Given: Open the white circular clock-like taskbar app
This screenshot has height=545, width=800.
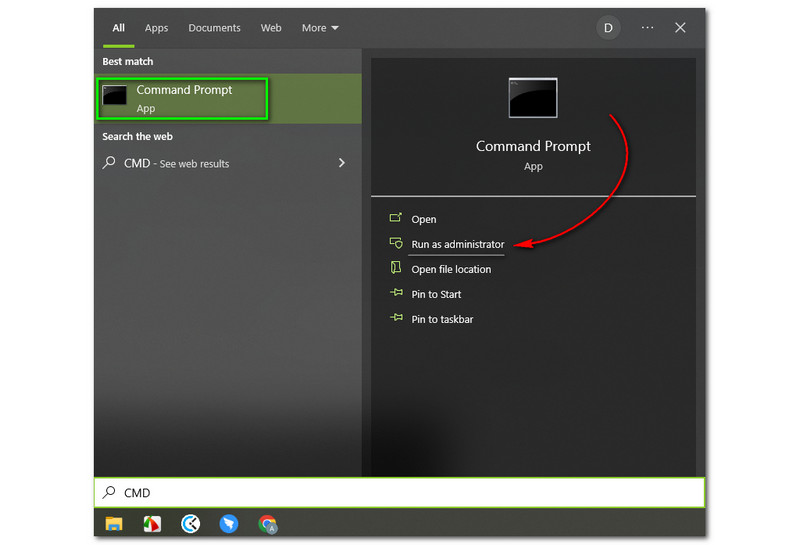Looking at the screenshot, I should tap(190, 524).
